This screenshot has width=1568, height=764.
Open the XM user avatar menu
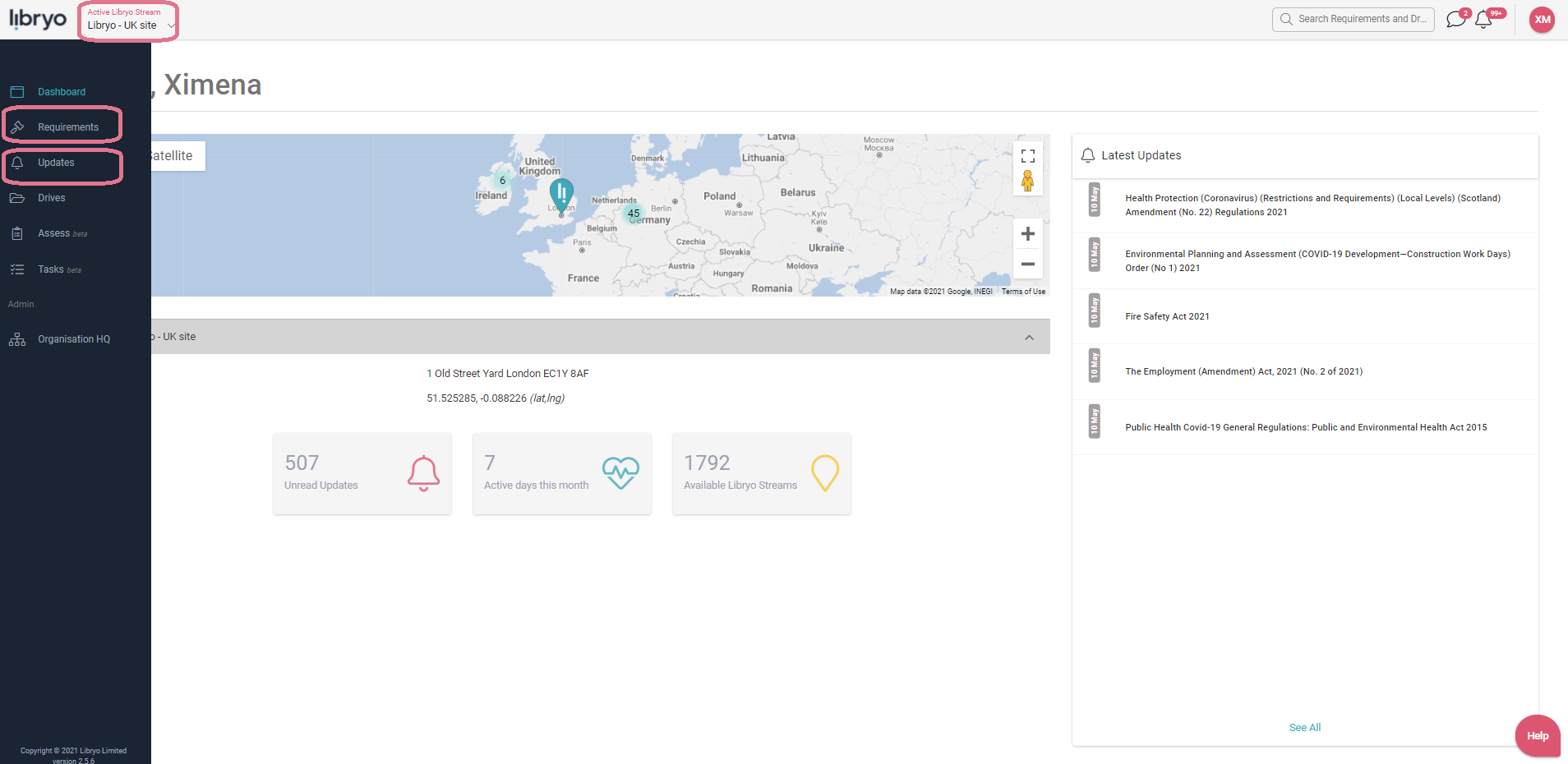point(1542,20)
